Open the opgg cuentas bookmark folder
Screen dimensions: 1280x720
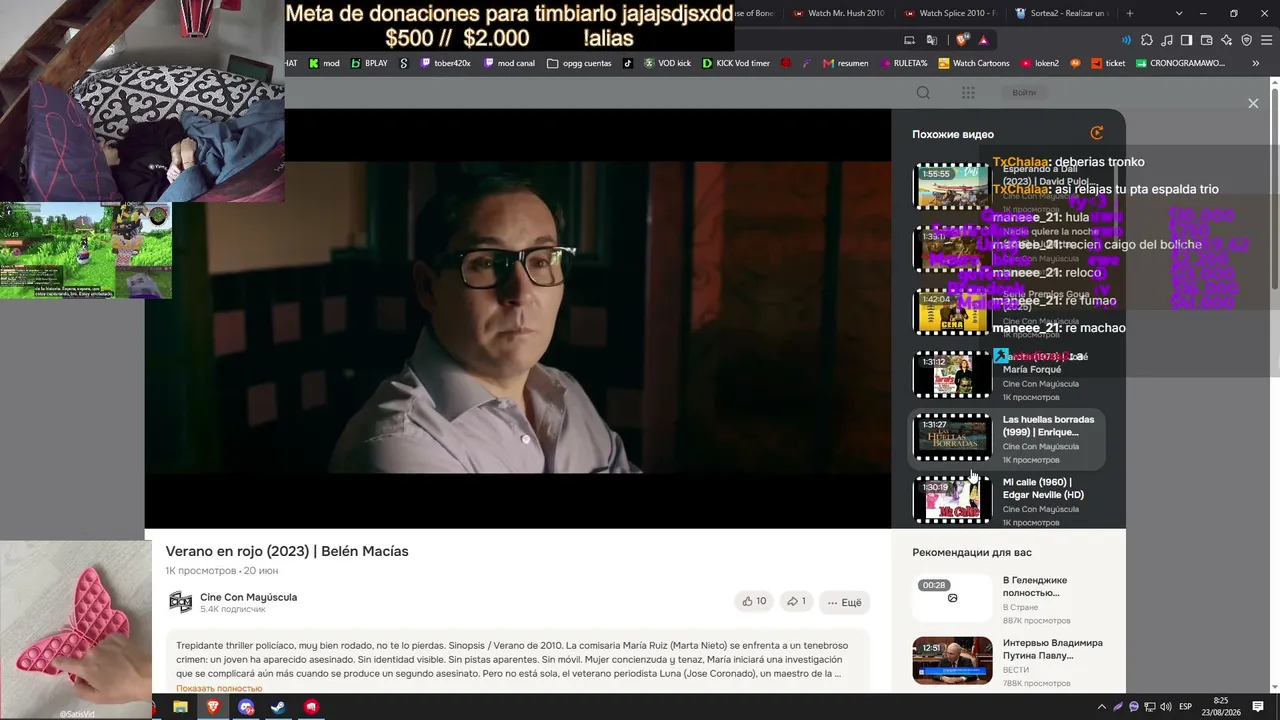coord(579,63)
